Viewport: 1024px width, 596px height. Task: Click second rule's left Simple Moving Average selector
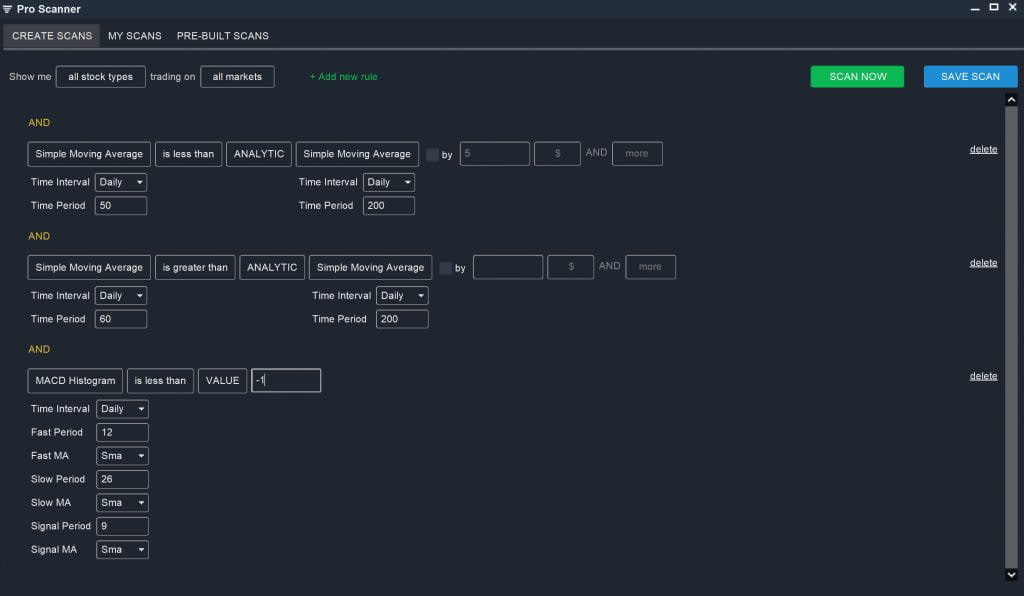click(x=89, y=268)
